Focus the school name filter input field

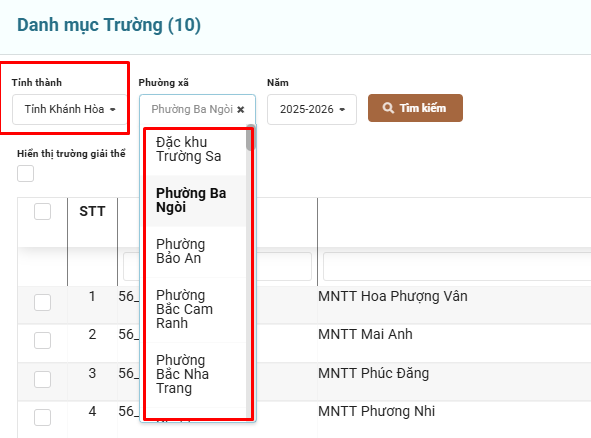coord(457,266)
